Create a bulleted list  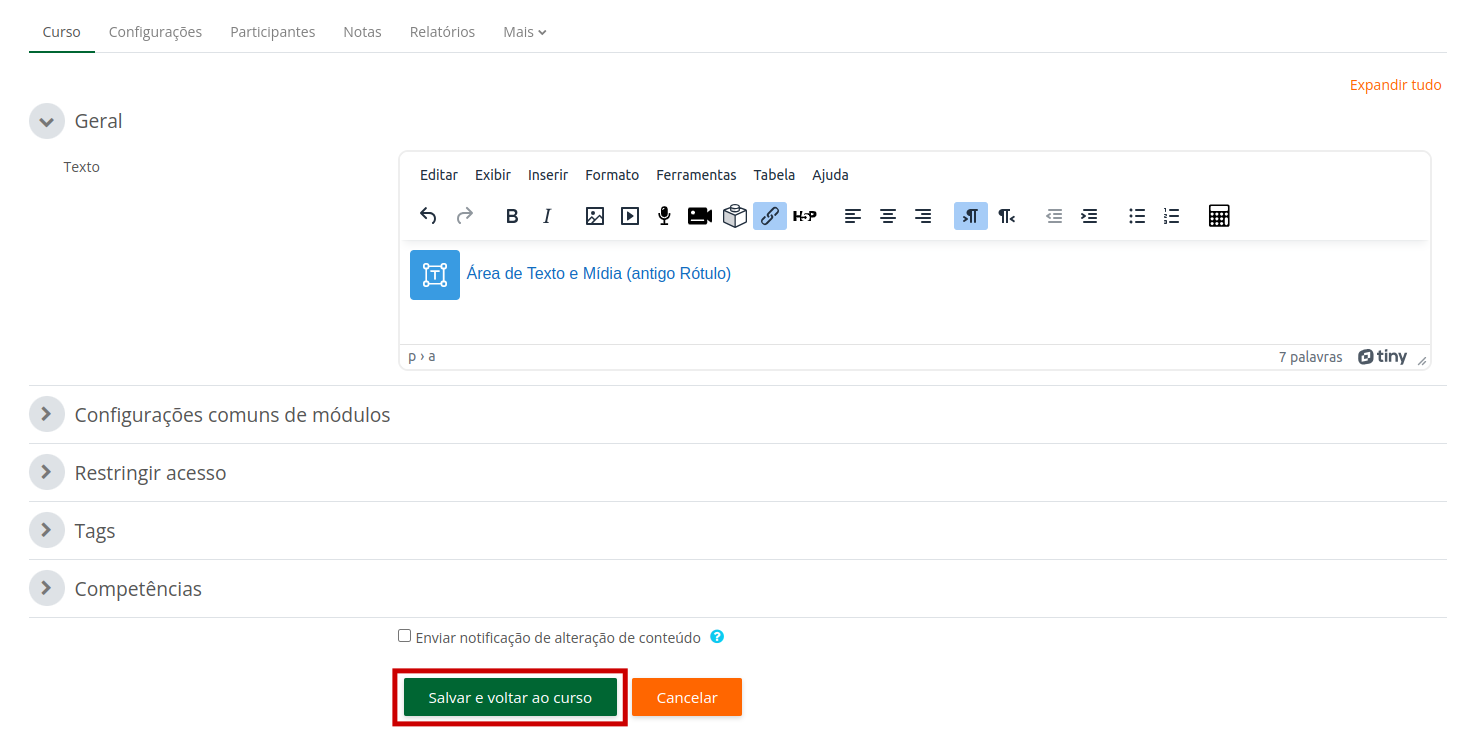(1137, 215)
